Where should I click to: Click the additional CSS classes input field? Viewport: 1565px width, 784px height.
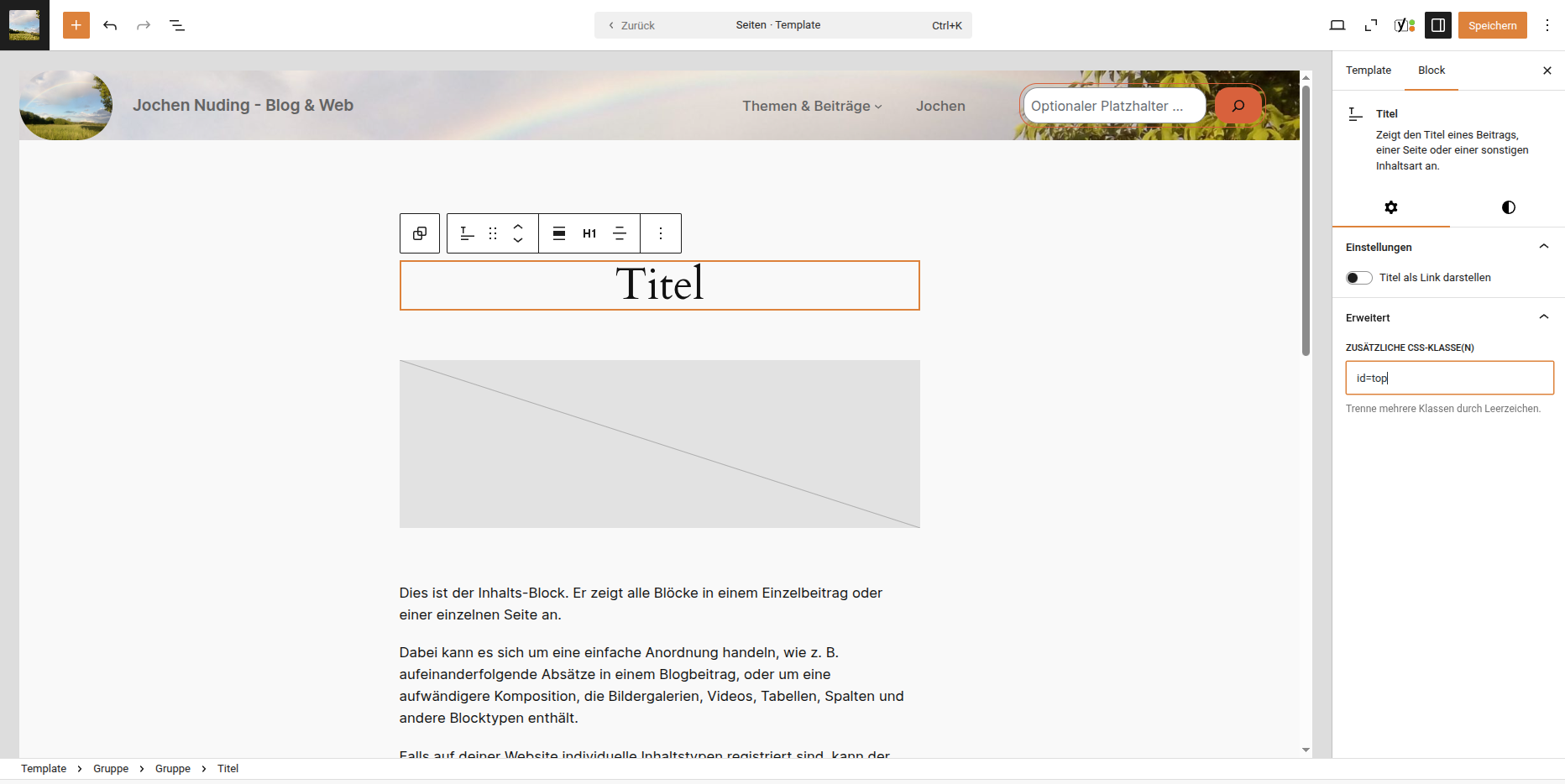1449,378
